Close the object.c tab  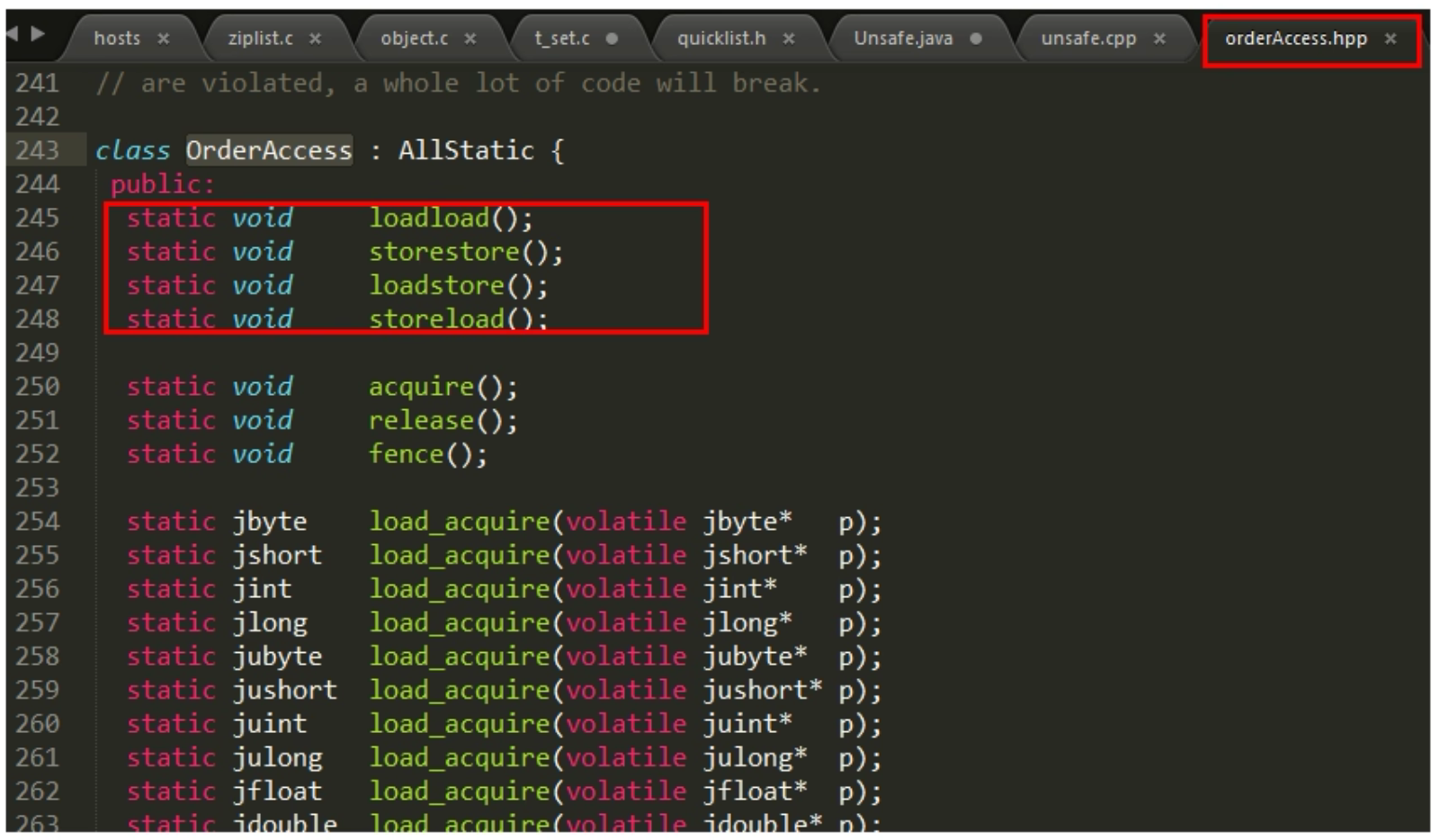(470, 39)
